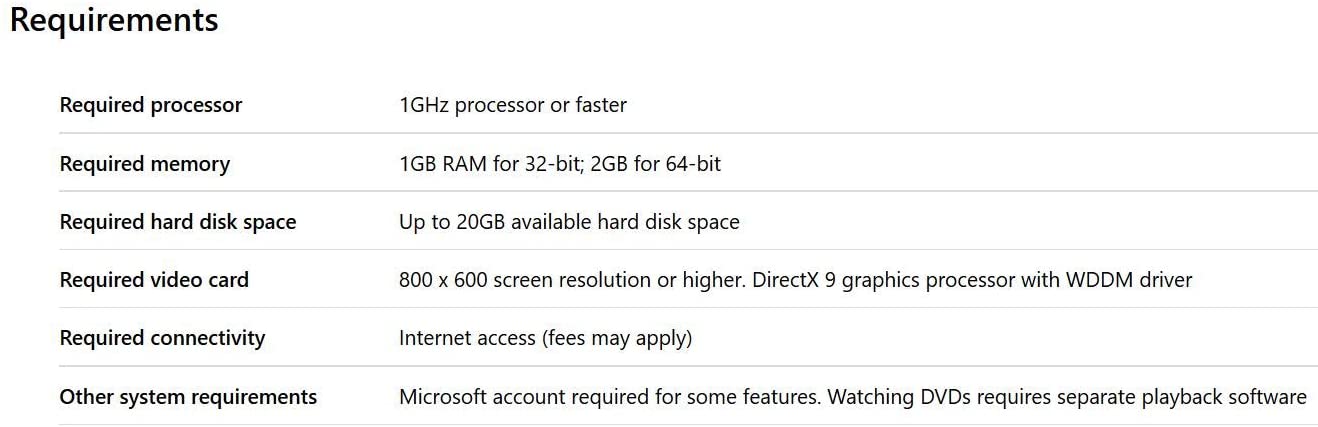
Task: Click the Internet access text
Action: 467,338
